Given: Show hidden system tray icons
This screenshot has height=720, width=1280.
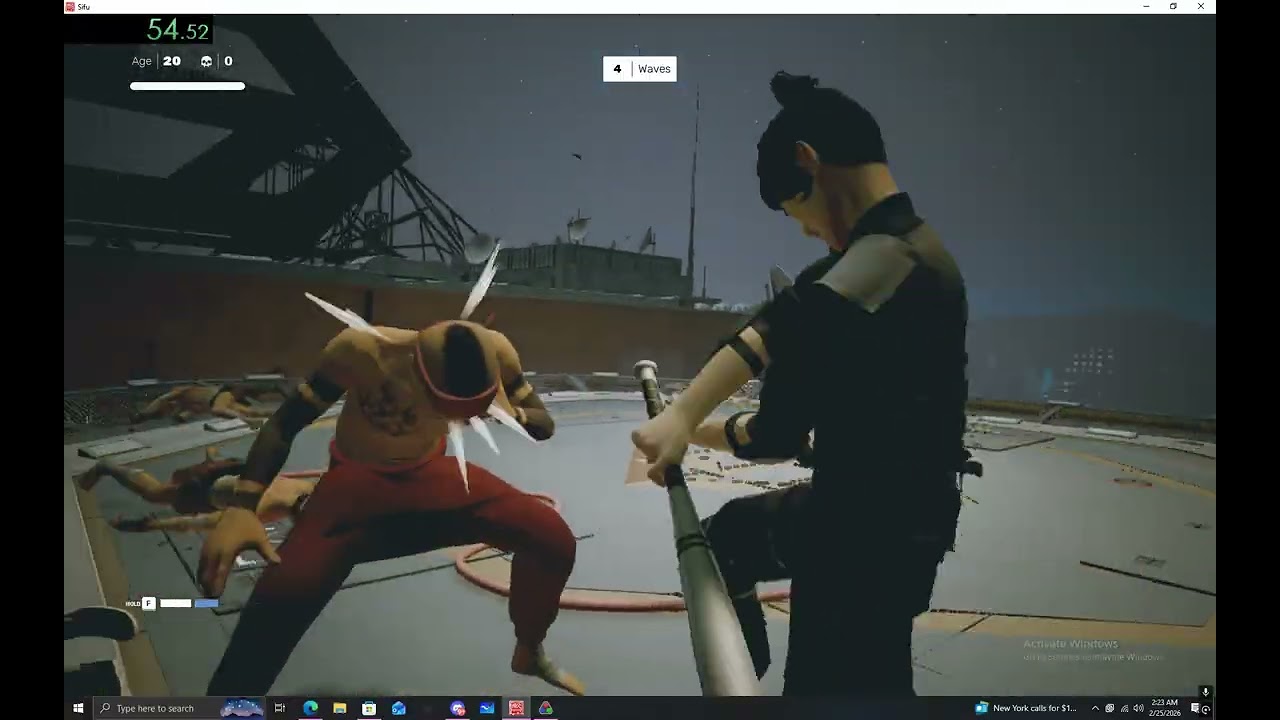Looking at the screenshot, I should pyautogui.click(x=1095, y=708).
